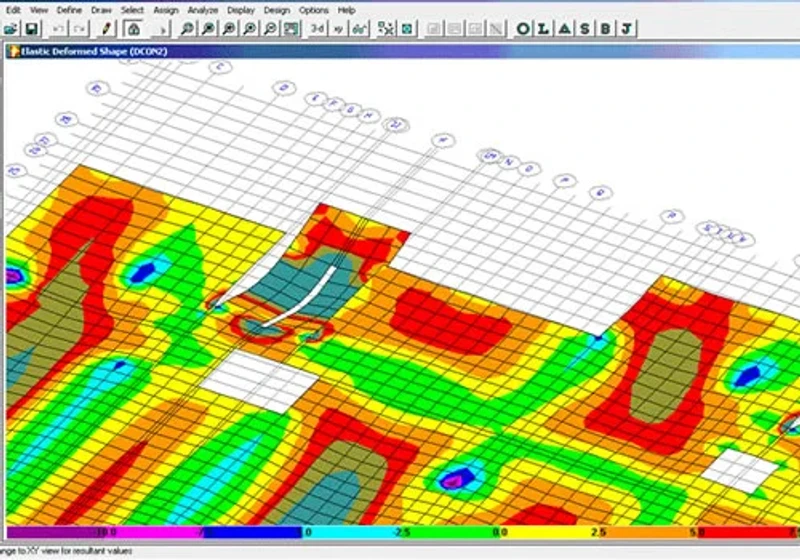Open the Options menu
Viewport: 800px width, 560px height.
tap(313, 10)
